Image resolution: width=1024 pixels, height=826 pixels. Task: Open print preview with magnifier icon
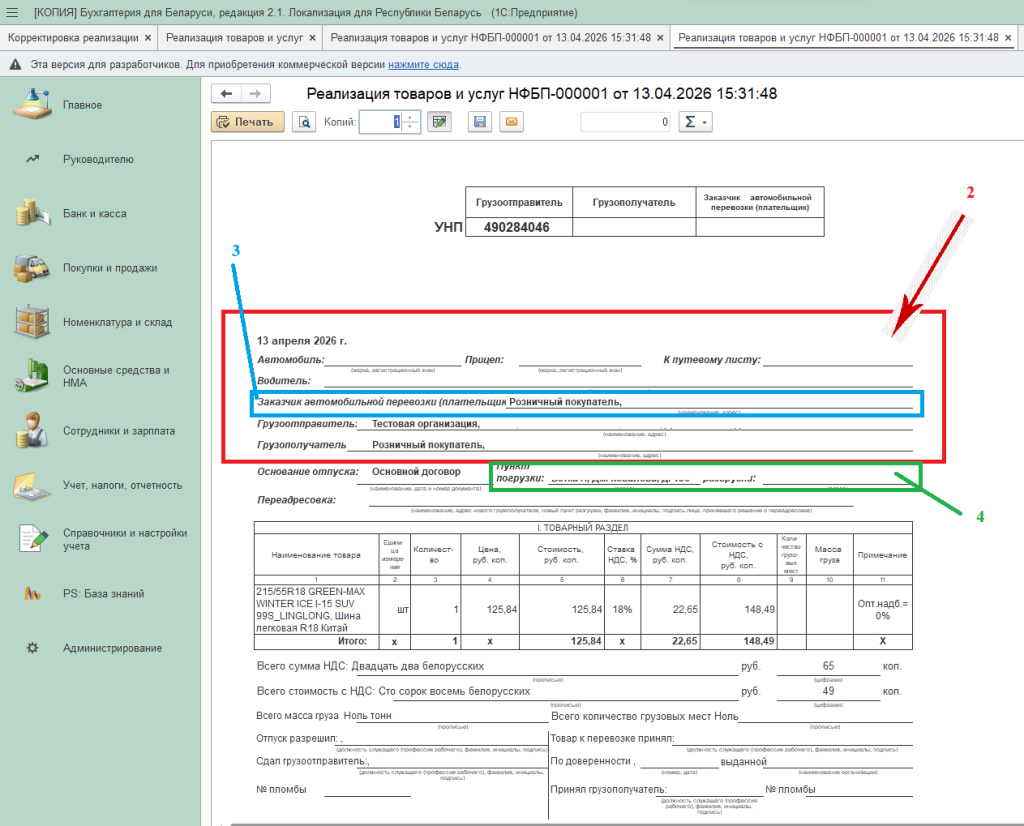coord(303,122)
